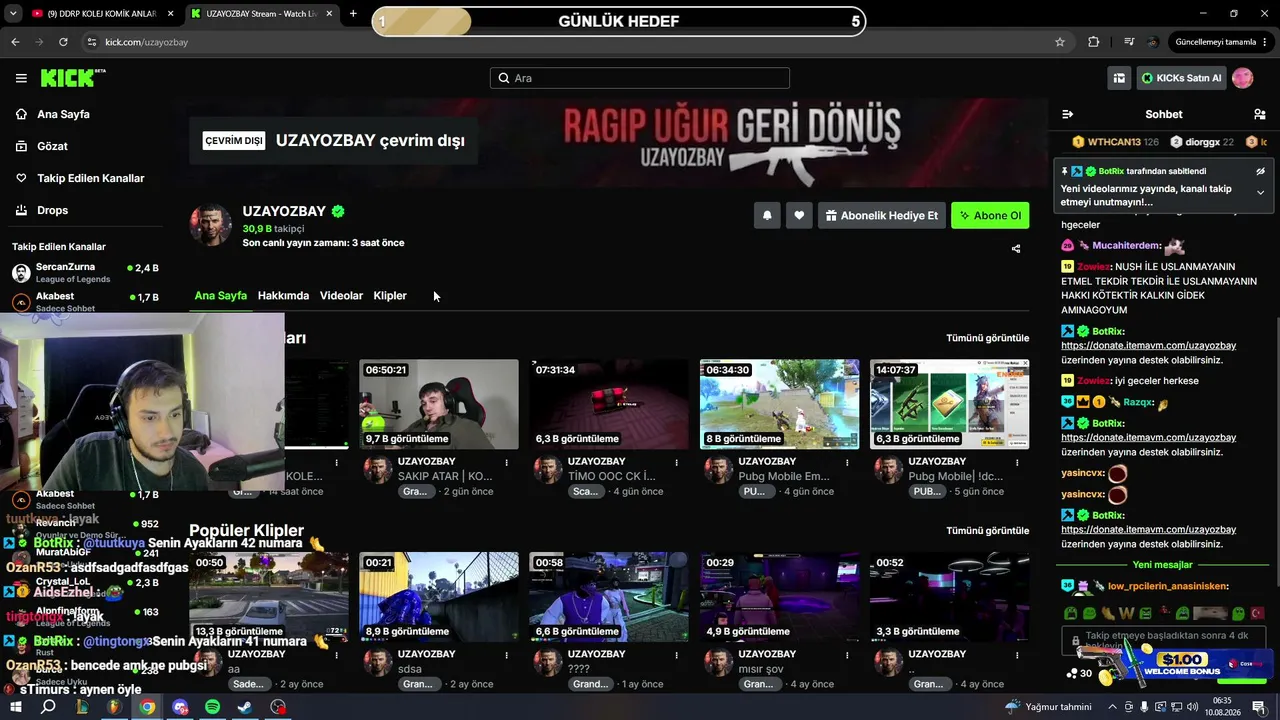Switch to the Hakkımda tab
Viewport: 1280px width, 720px height.
(283, 296)
